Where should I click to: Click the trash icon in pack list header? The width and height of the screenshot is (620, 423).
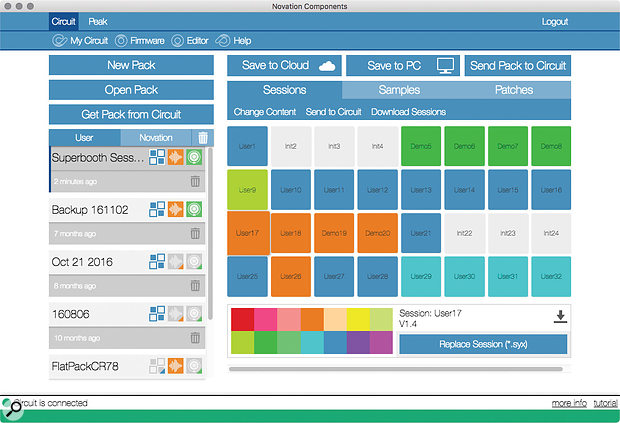coord(203,138)
